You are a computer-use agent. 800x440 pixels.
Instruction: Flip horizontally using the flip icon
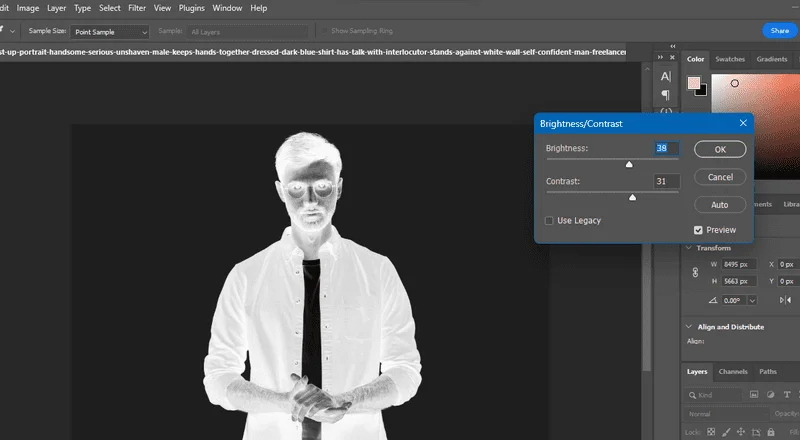tap(785, 300)
